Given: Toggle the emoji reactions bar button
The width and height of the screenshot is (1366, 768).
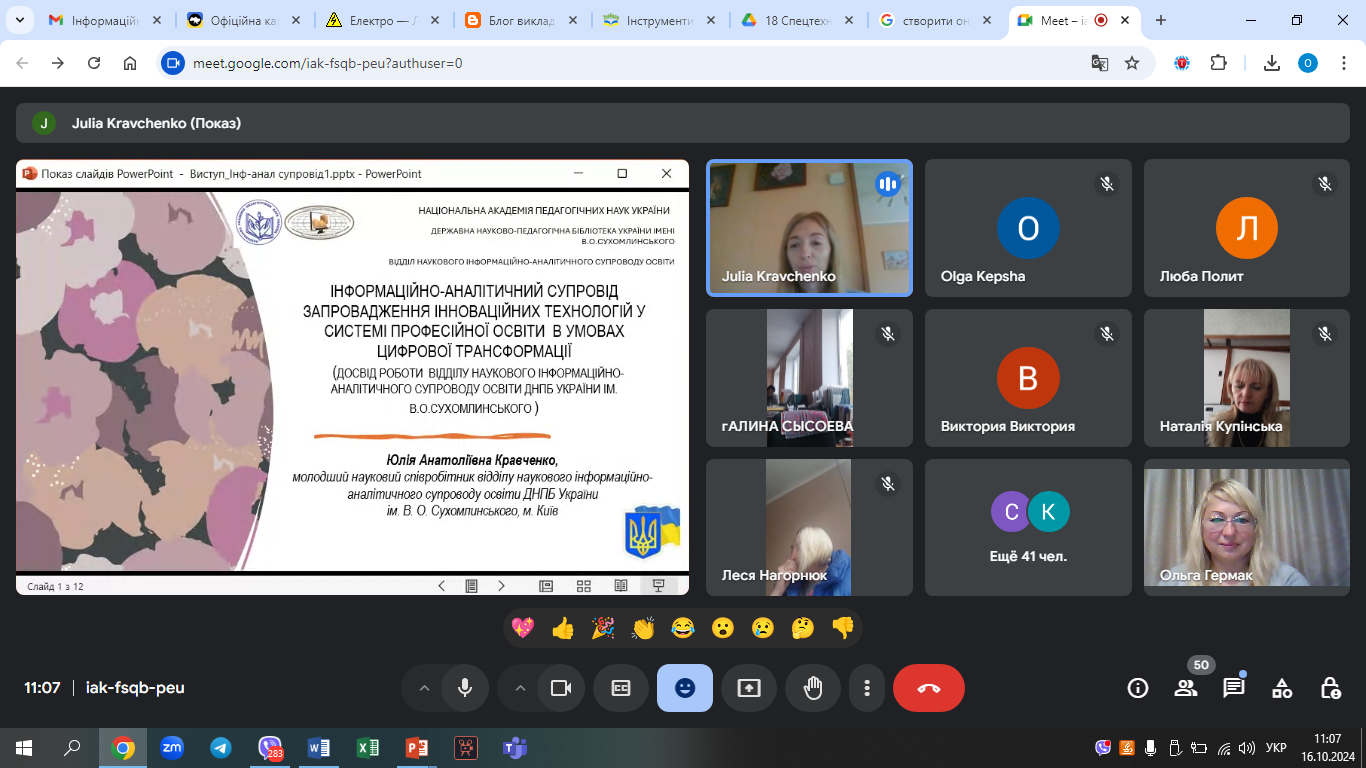Looking at the screenshot, I should pos(685,688).
